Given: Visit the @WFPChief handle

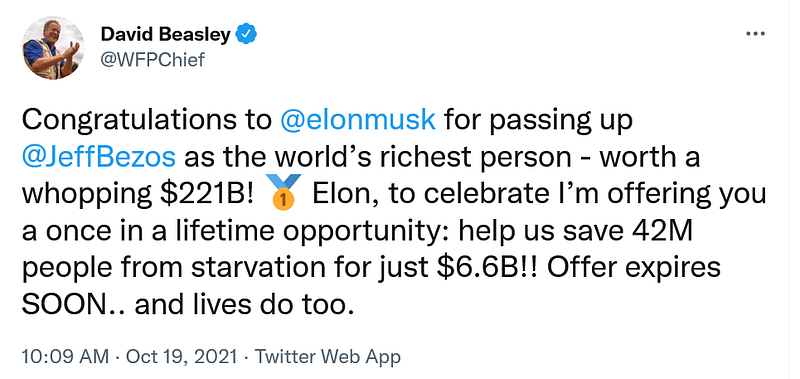Looking at the screenshot, I should tap(153, 60).
